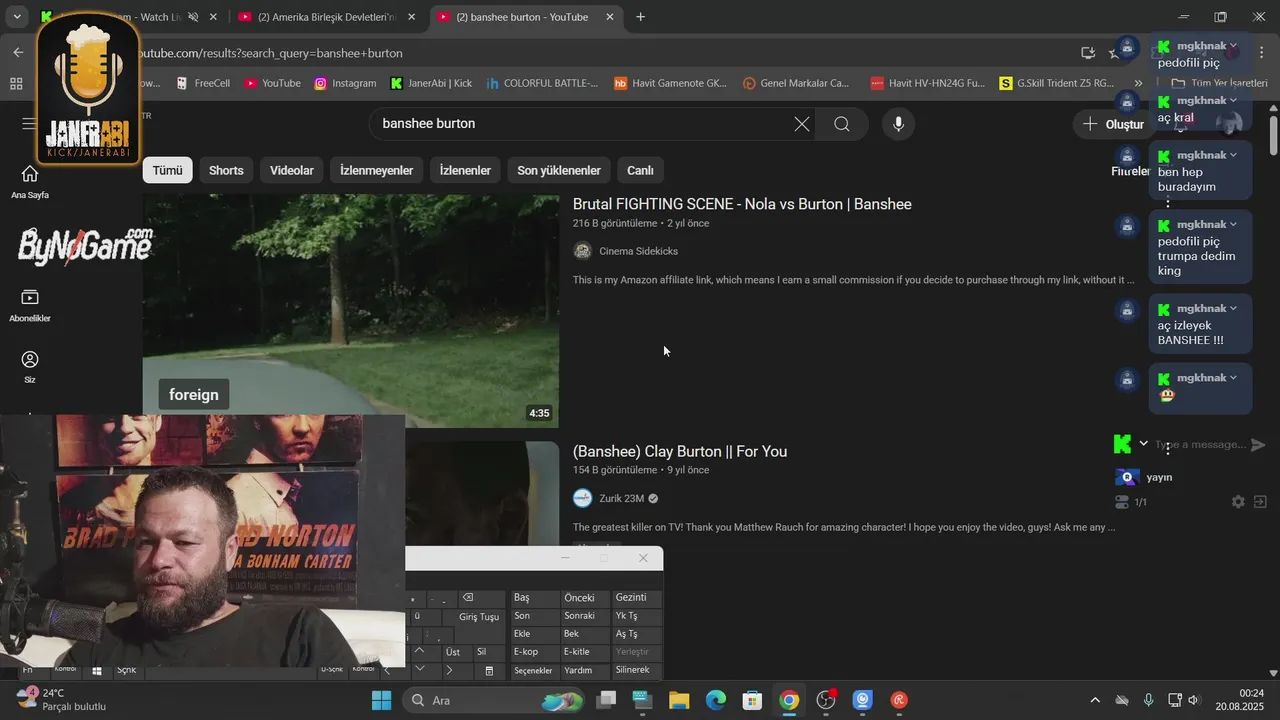
Task: Clear the search box with the X icon
Action: coord(802,124)
